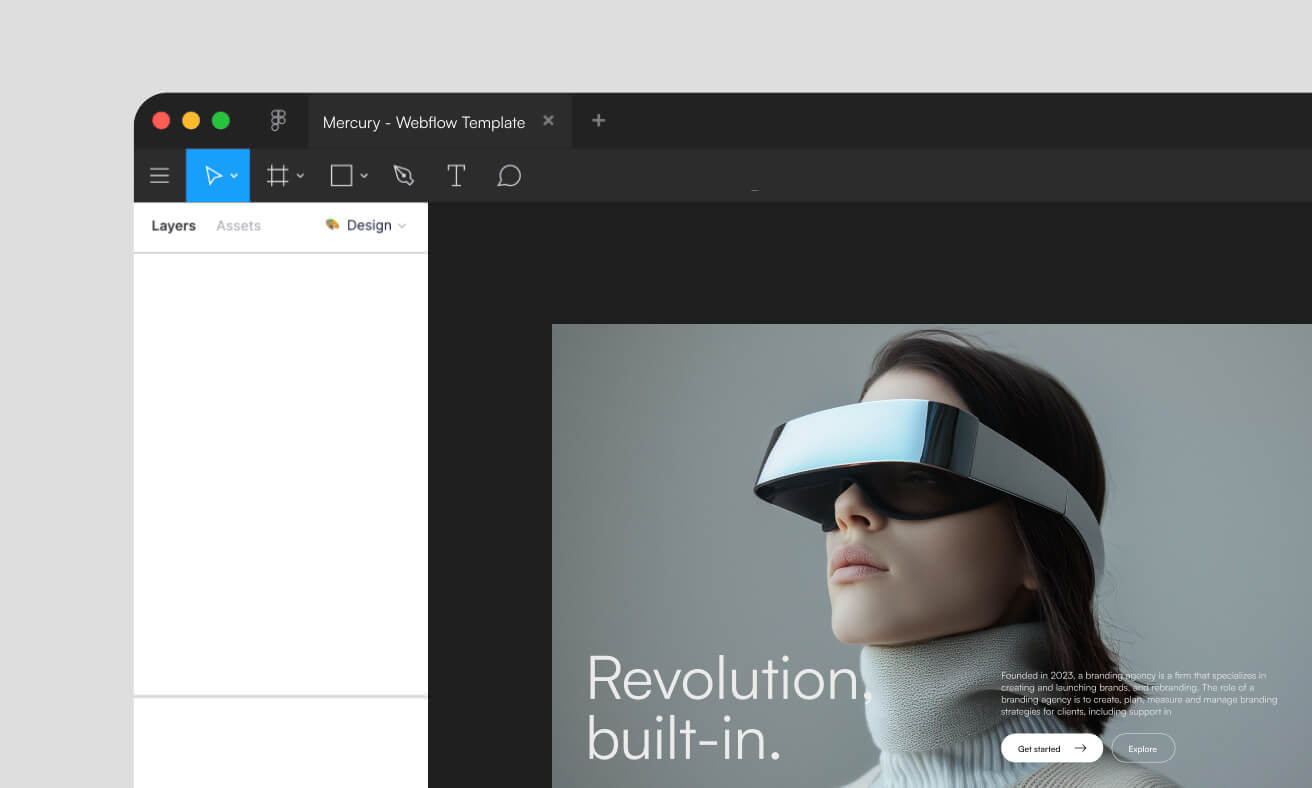The image size is (1312, 788).
Task: Switch to the Assets tab
Action: point(238,225)
